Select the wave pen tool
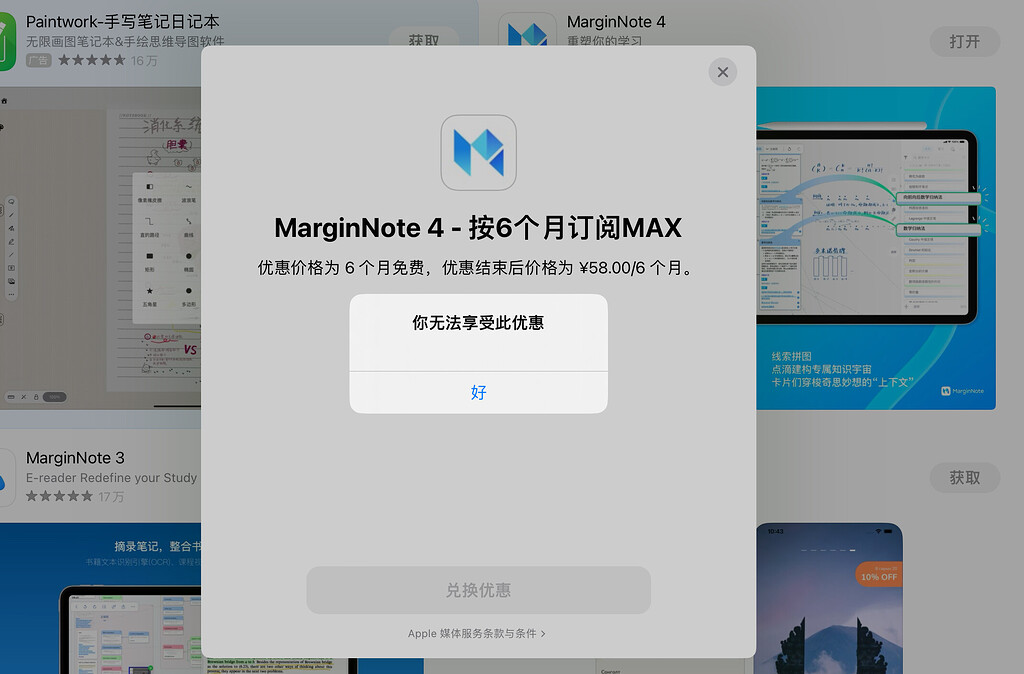The height and width of the screenshot is (674, 1024). click(x=189, y=186)
